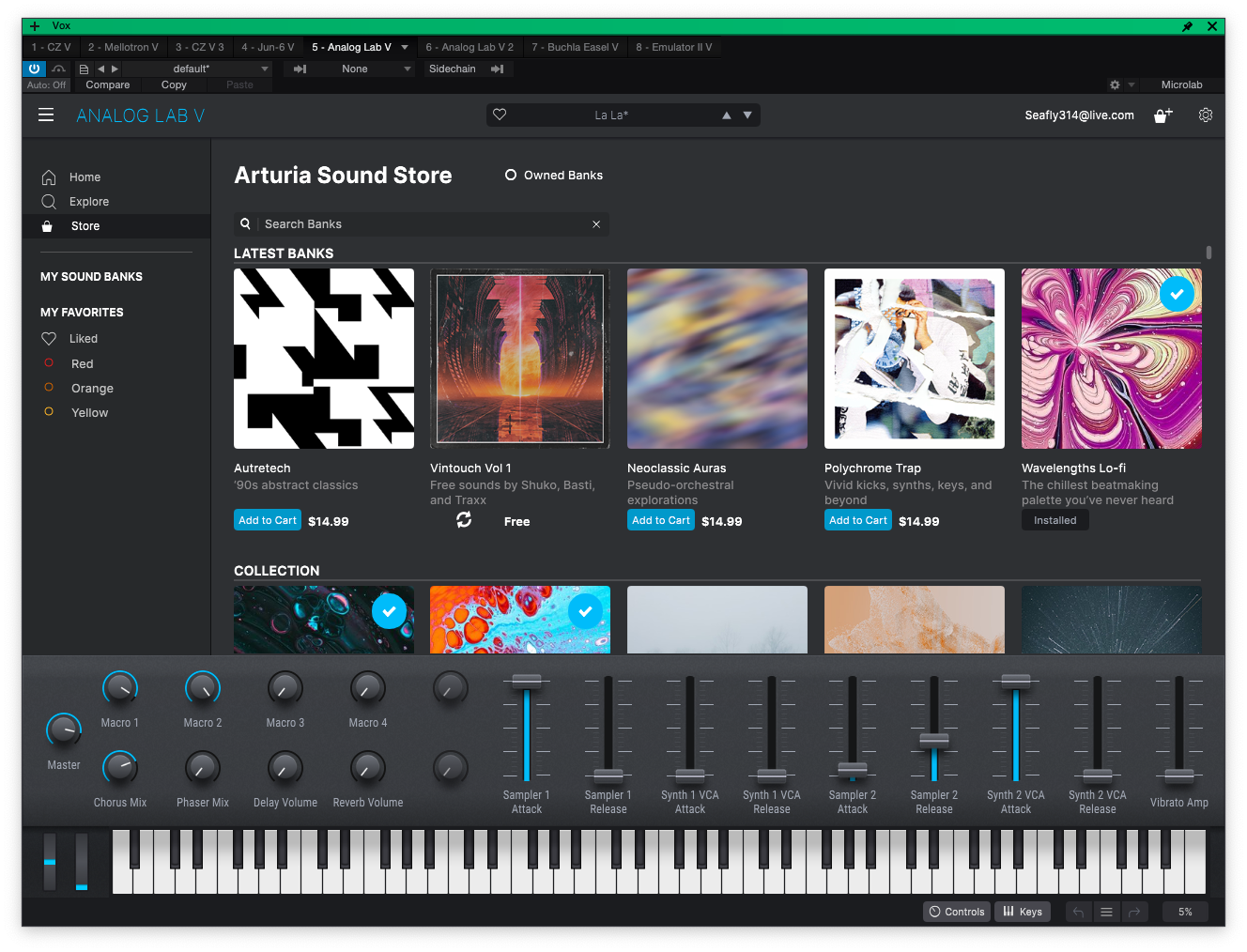Viewport: 1247px width, 952px height.
Task: Click the Reverb Volume knob
Action: [x=368, y=768]
